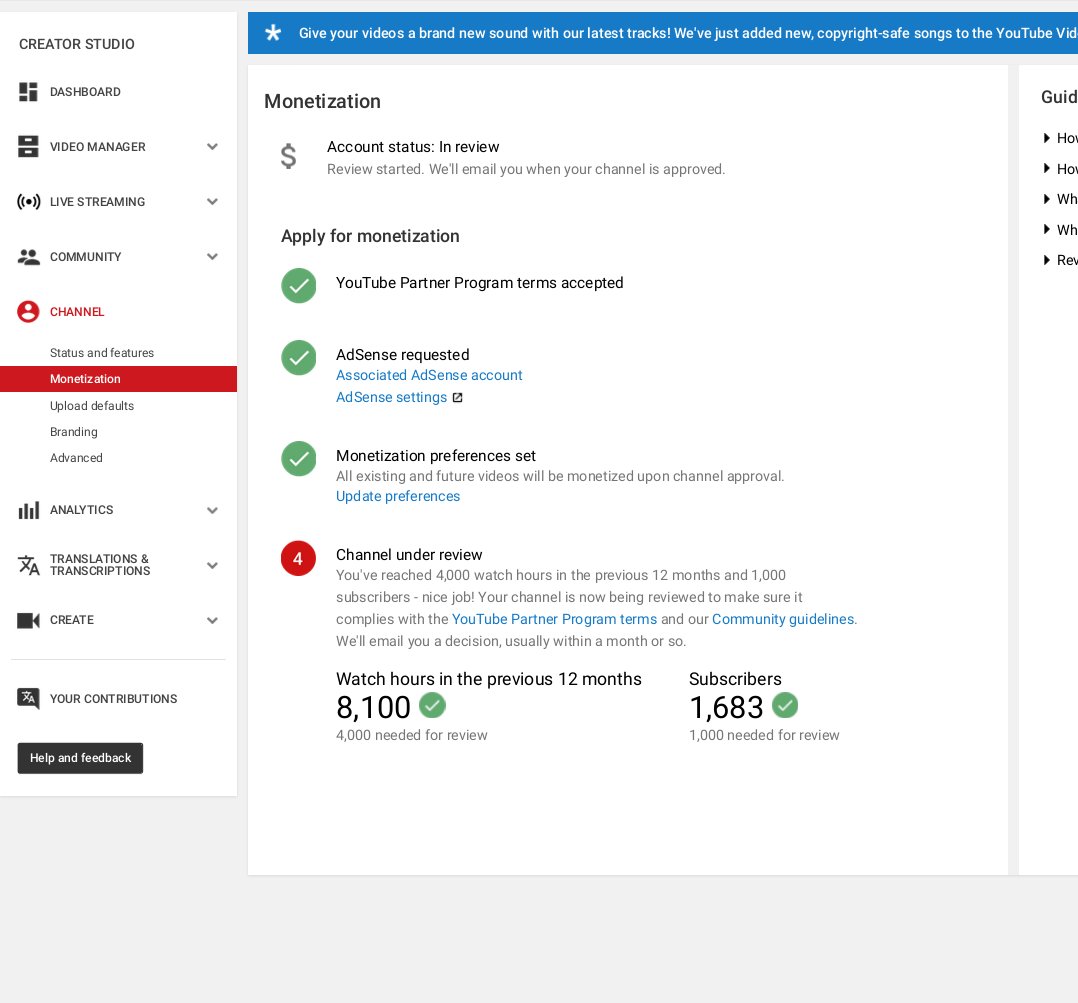Click the Your Contributions icon
Screen dimensions: 1078x1003
pos(28,698)
